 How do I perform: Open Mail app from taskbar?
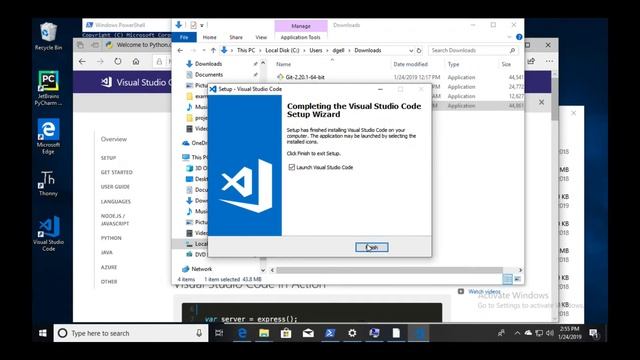[x=308, y=333]
